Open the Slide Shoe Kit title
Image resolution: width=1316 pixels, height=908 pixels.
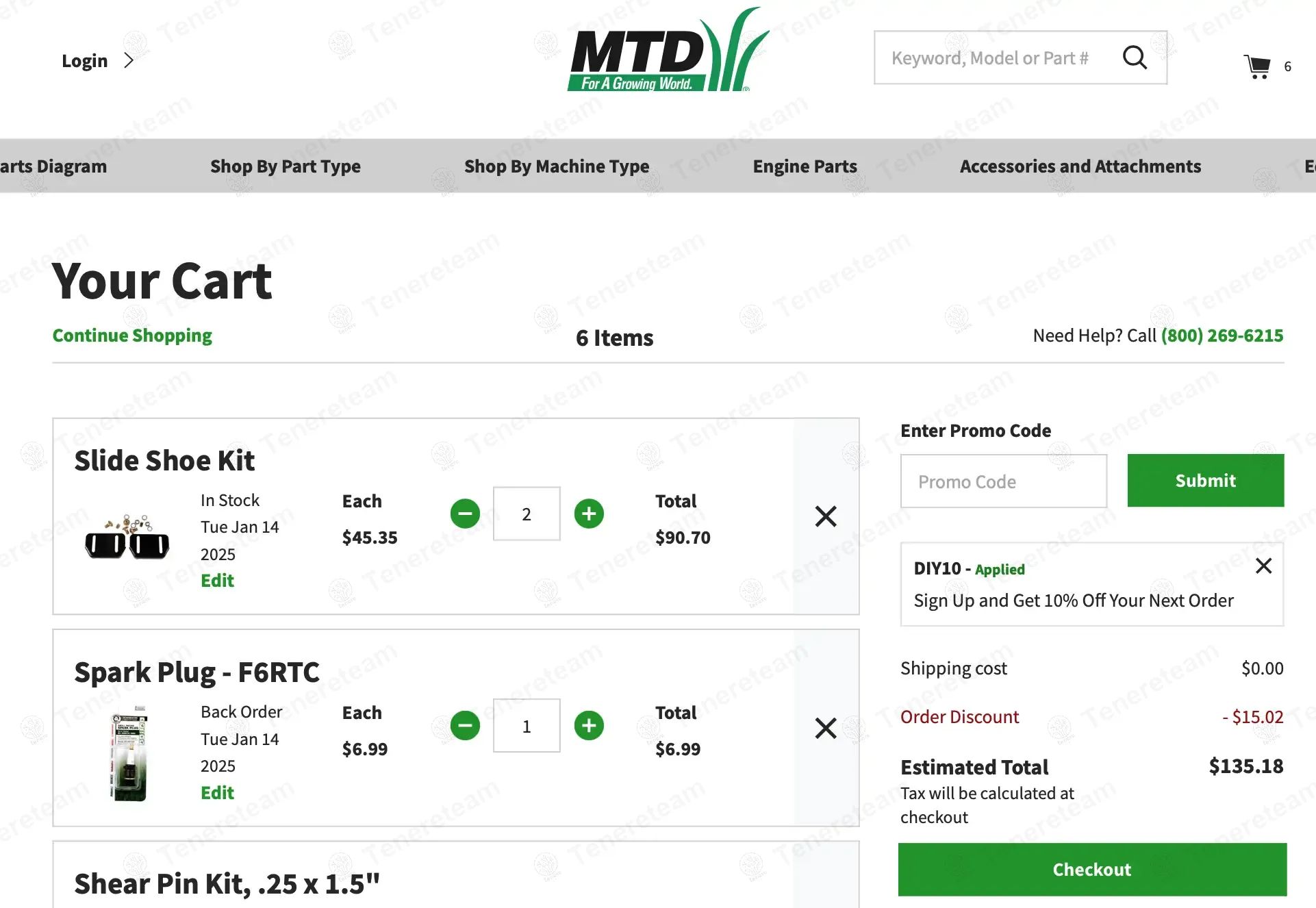click(164, 461)
